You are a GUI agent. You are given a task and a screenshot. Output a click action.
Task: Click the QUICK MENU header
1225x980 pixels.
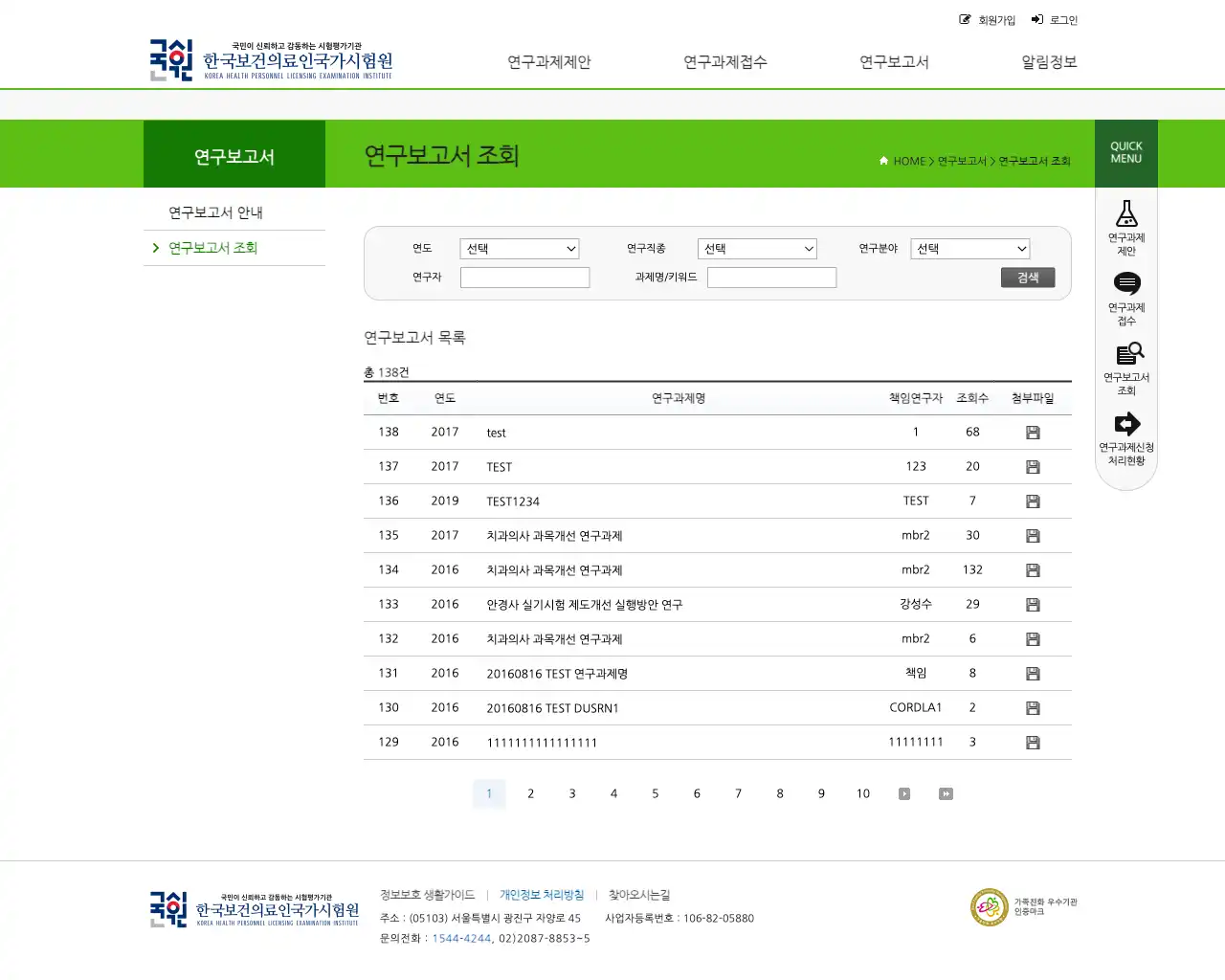(x=1126, y=153)
